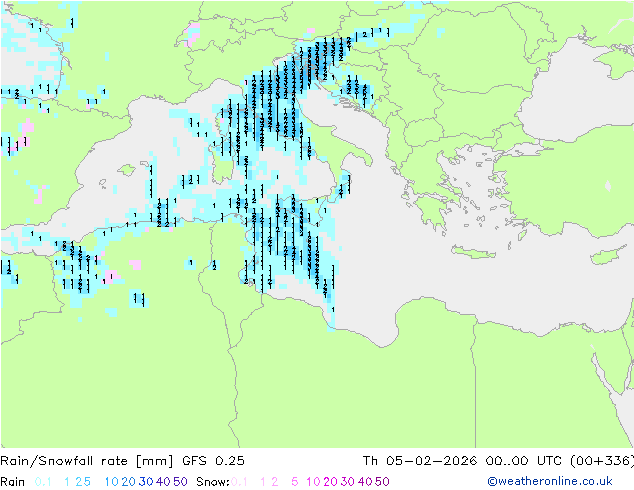Select the Snow legend value 30

click(x=348, y=482)
